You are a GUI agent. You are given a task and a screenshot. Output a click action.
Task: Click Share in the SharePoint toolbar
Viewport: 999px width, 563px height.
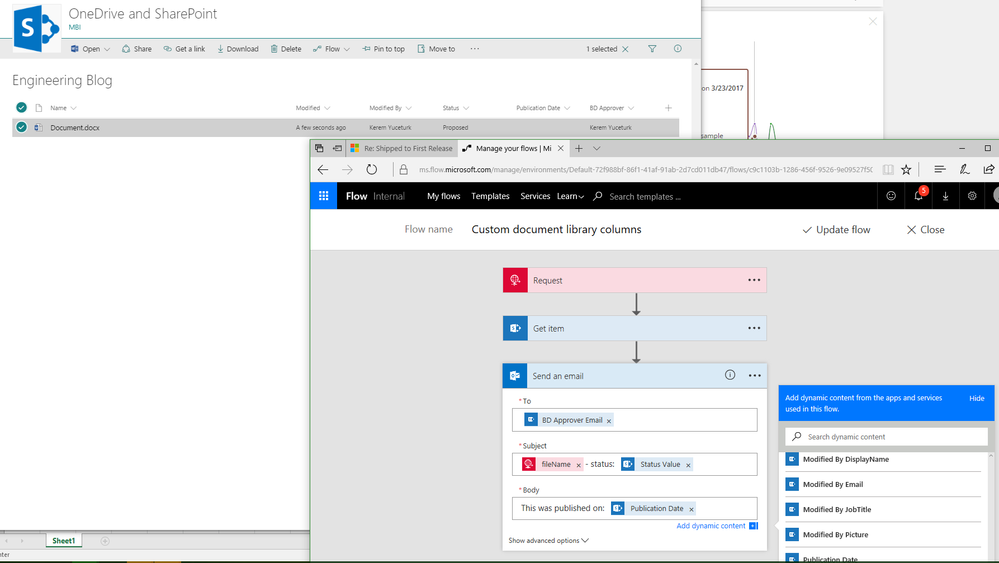click(x=137, y=49)
